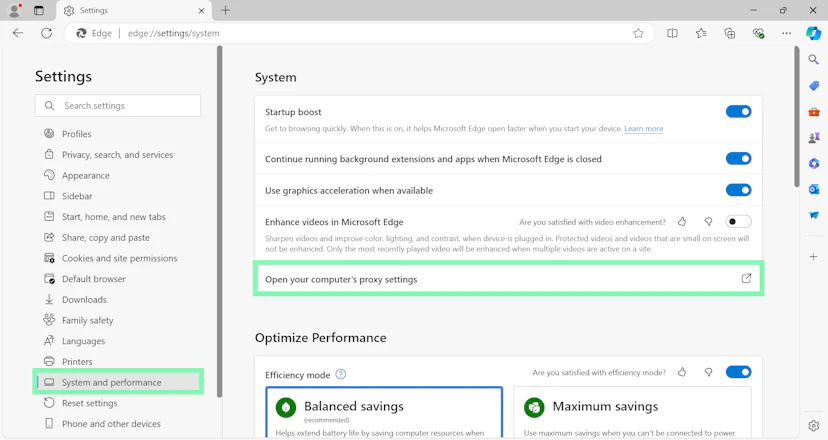Enable Enhance videos in Microsoft Edge
Image resolution: width=828 pixels, height=440 pixels.
click(738, 221)
